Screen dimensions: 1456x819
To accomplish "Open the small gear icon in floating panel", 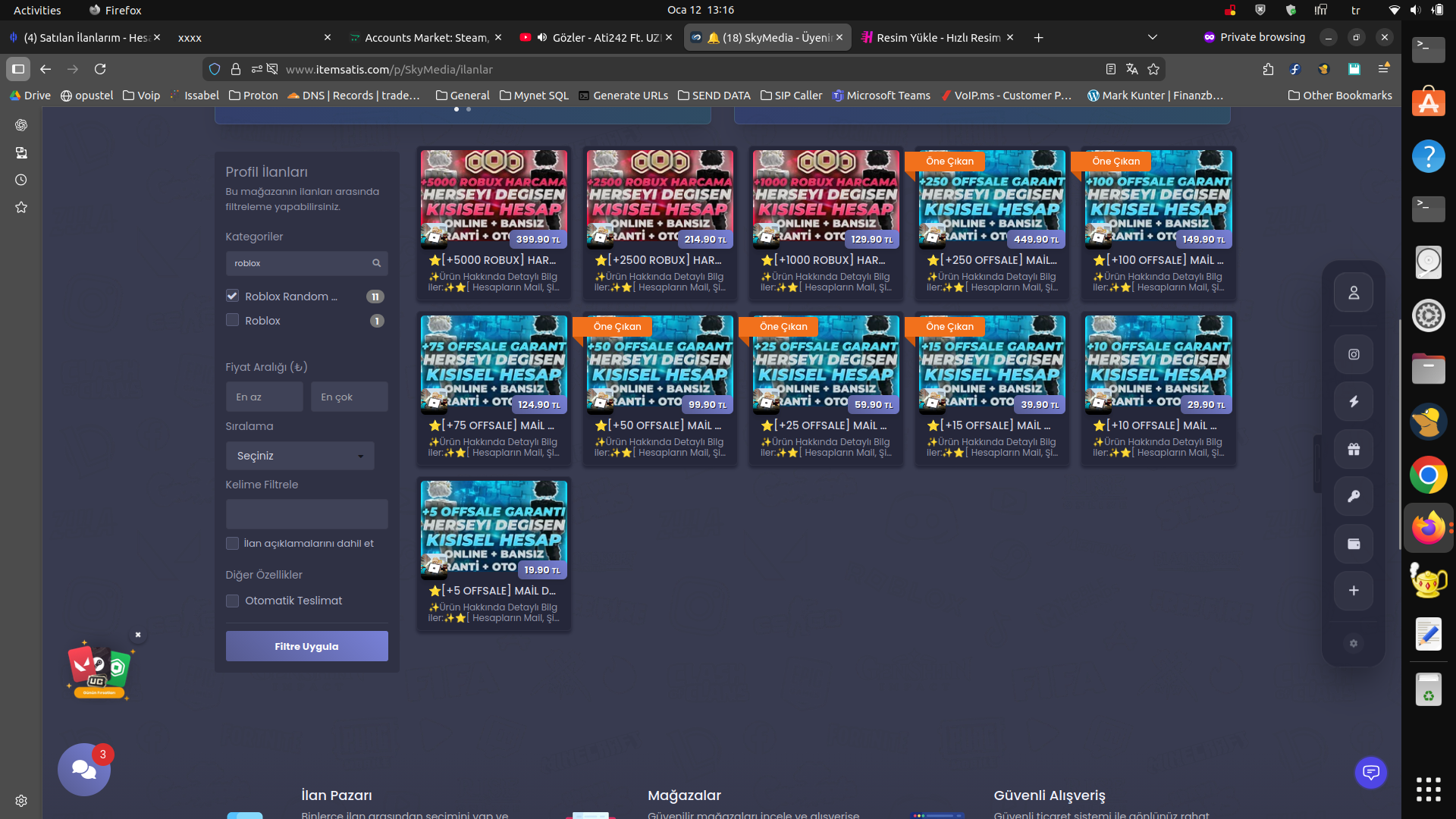I will [x=1354, y=644].
